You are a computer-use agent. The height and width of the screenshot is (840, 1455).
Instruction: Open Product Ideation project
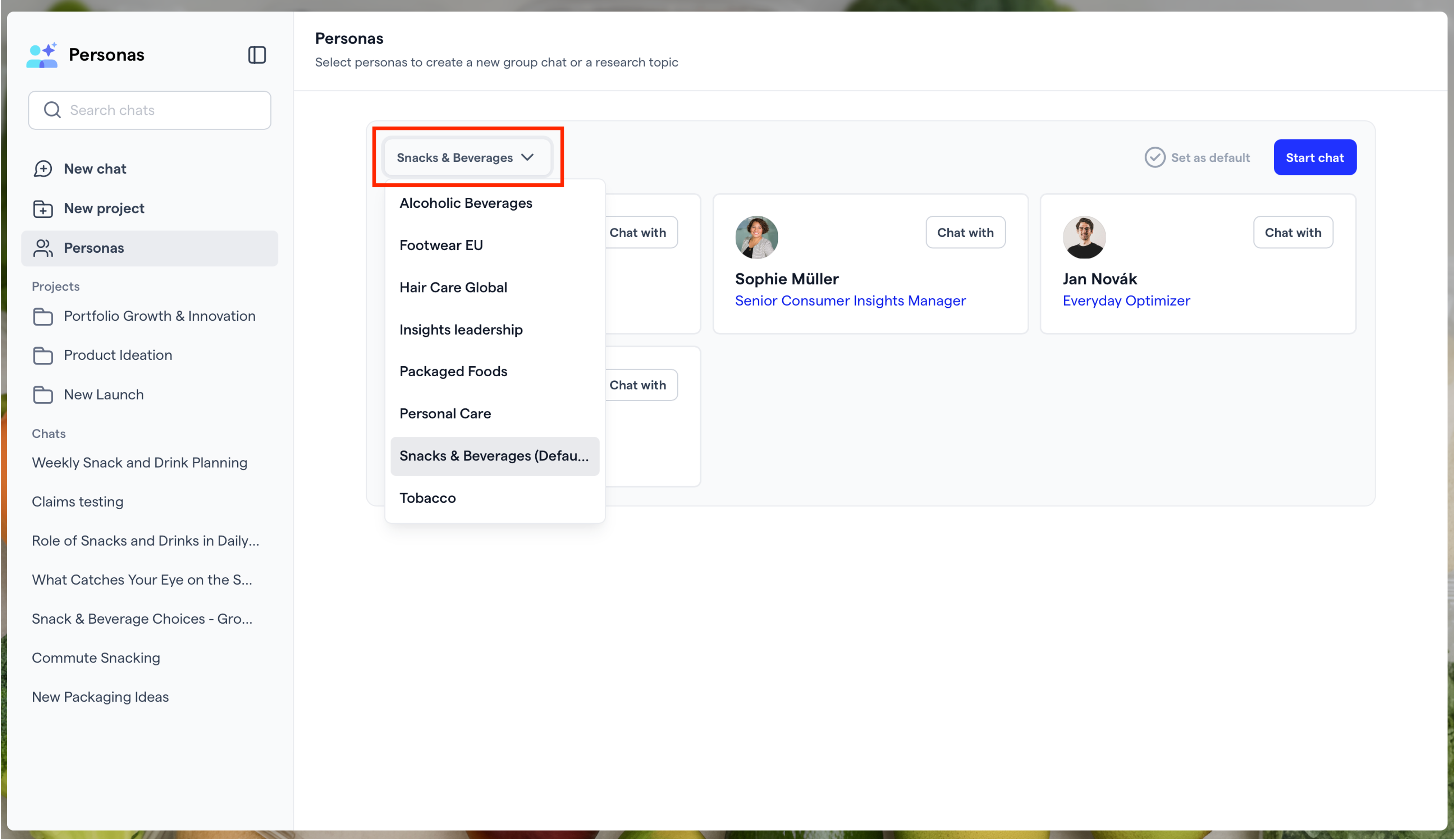coord(150,355)
